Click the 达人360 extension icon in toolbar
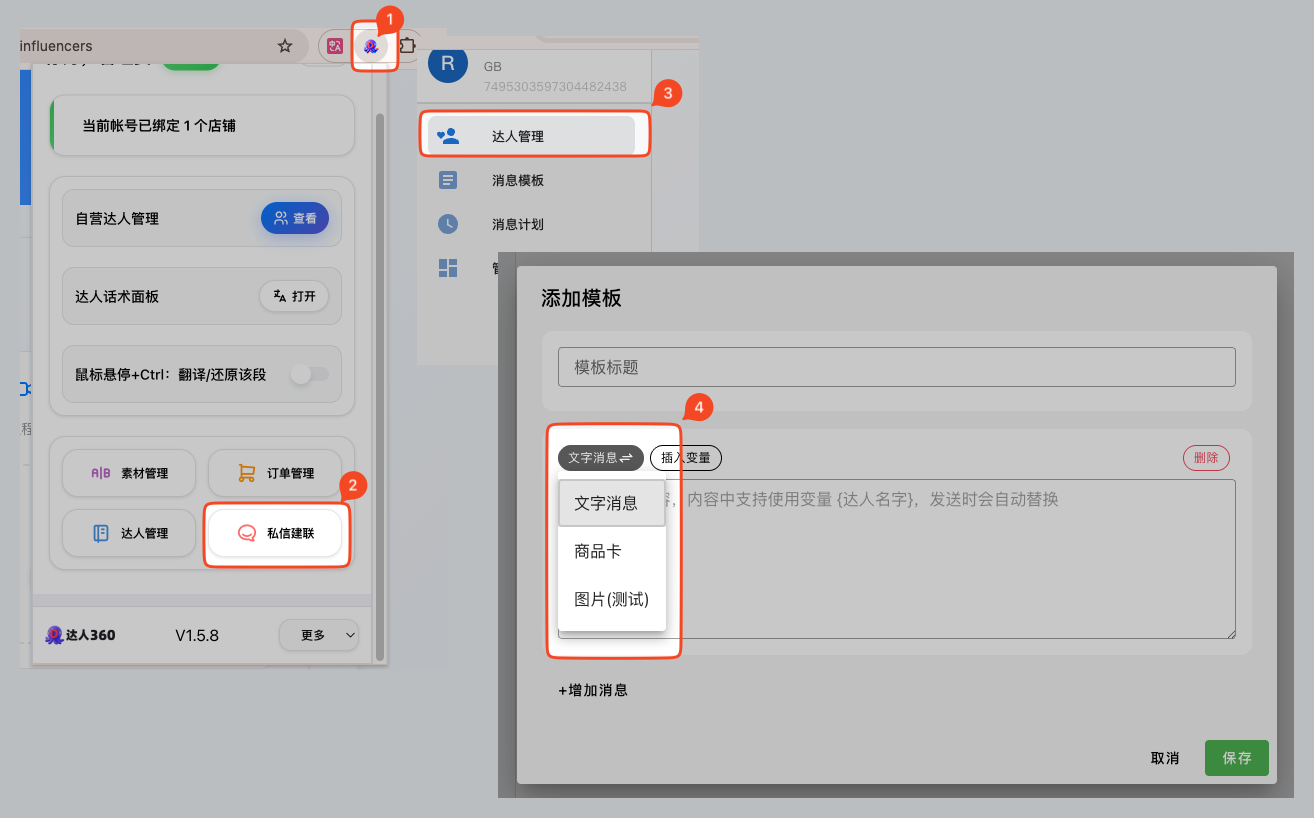Screen dimensions: 1314x818 click(x=372, y=46)
